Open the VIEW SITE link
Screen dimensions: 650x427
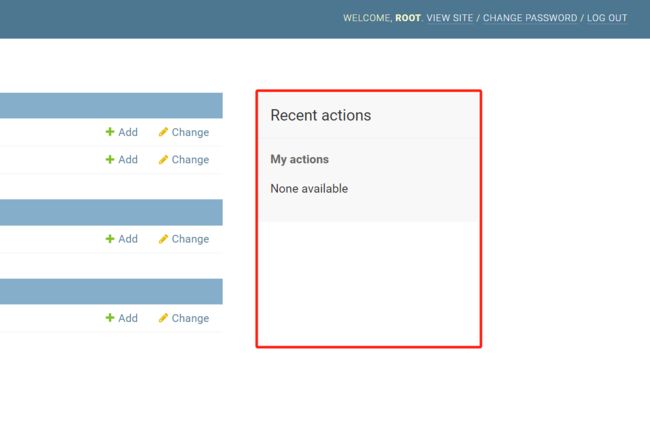click(450, 18)
